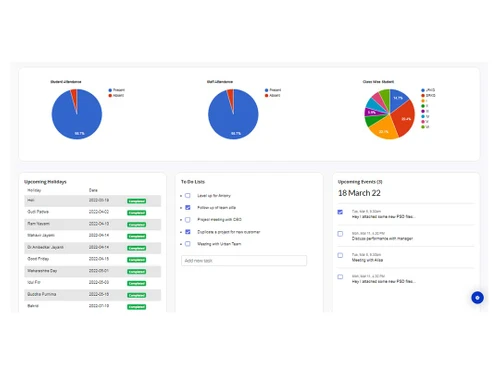Click the Completed badge for Good Friday

[137, 260]
